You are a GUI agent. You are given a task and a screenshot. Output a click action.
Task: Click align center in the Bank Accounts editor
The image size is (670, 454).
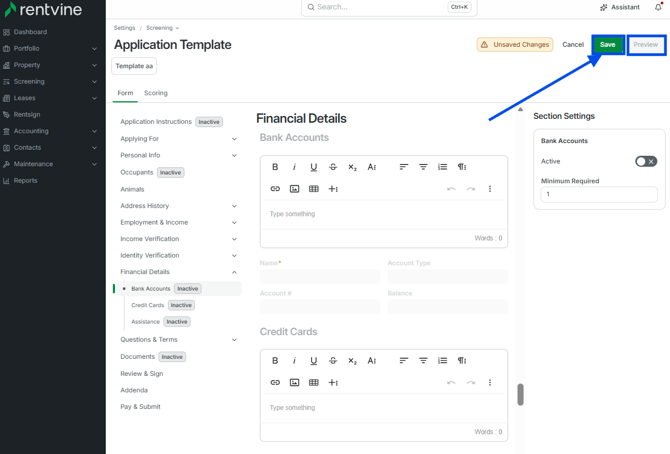[423, 167]
